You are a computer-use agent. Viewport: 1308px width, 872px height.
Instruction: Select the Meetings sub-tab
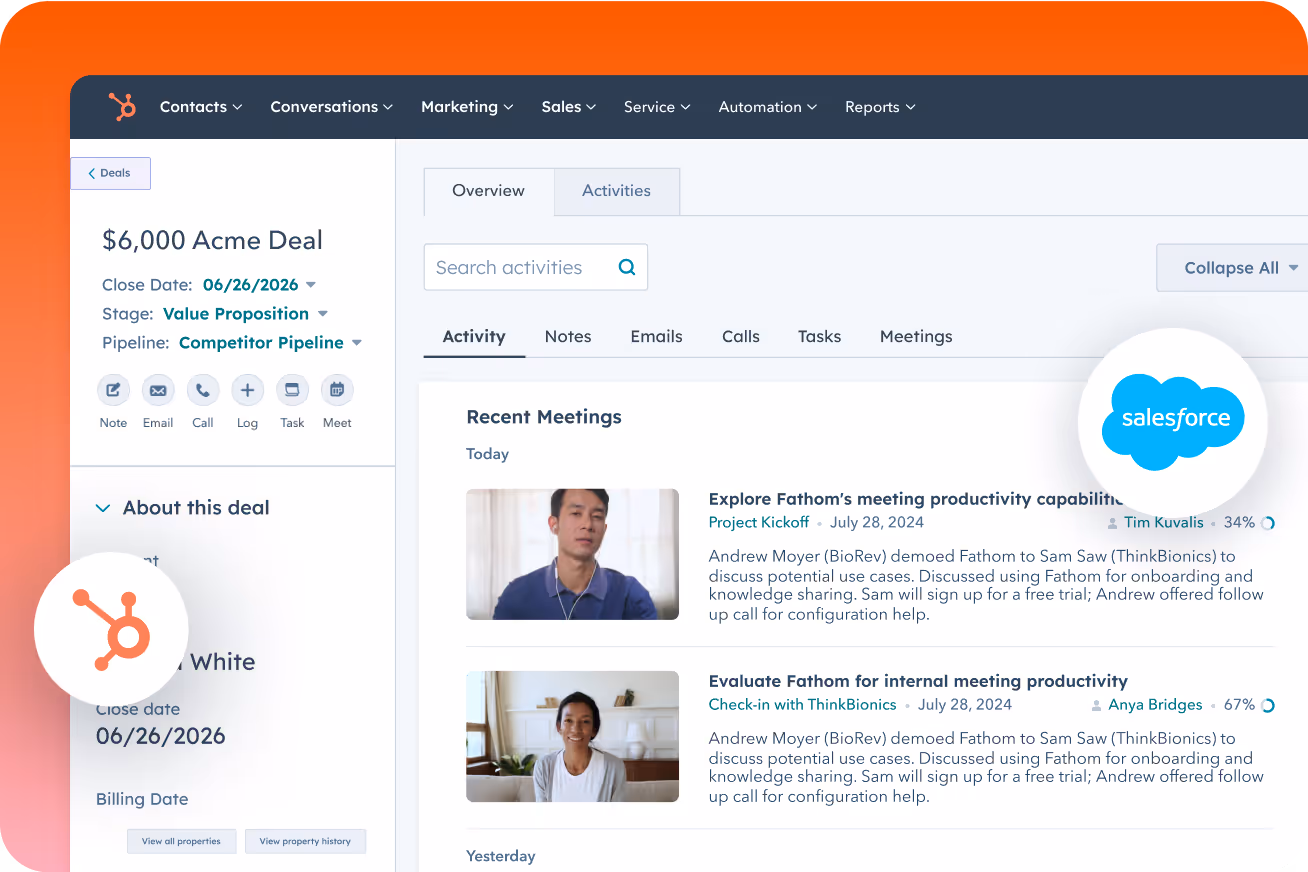[x=916, y=337]
